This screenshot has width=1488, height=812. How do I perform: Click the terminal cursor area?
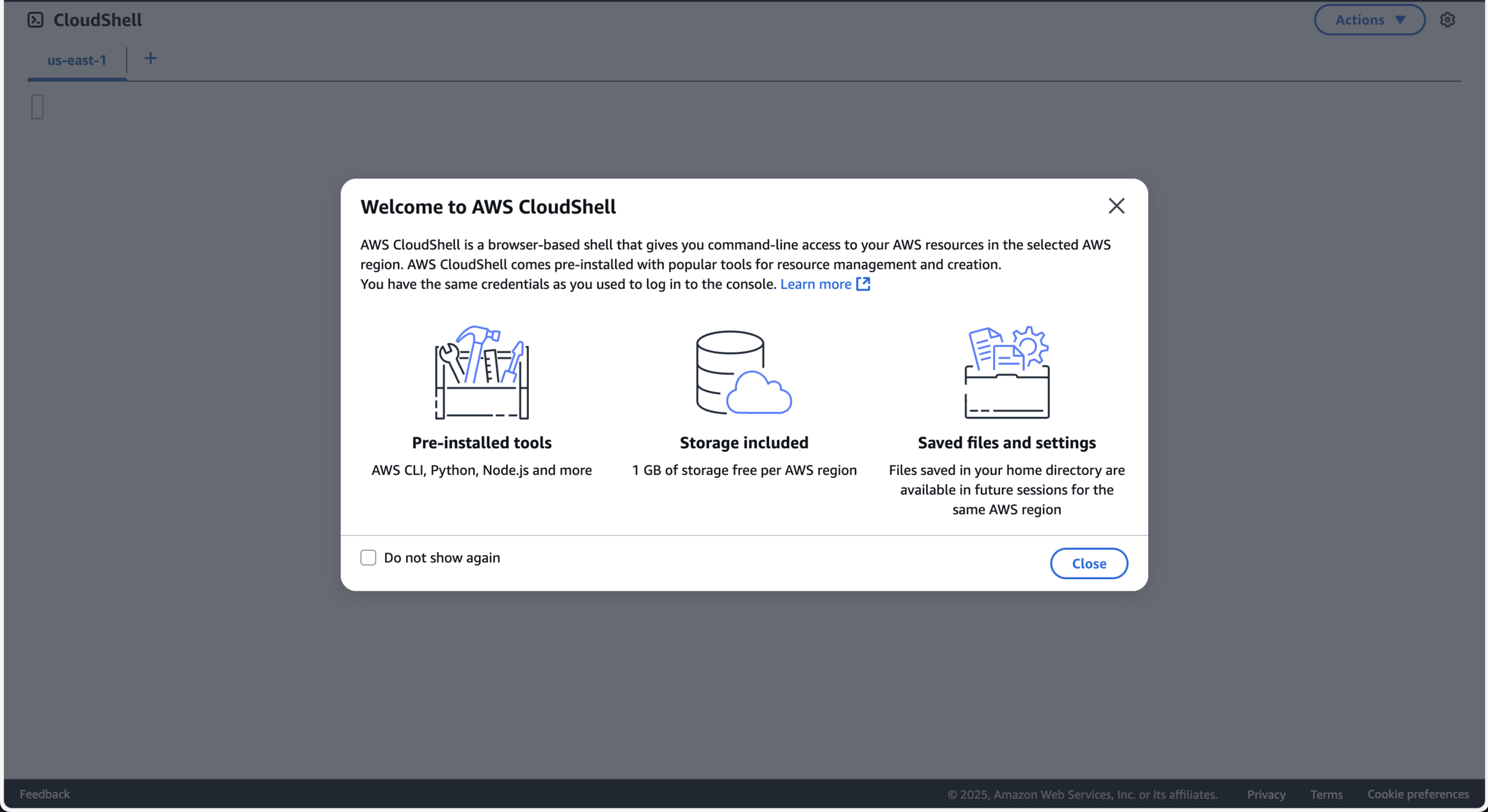[37, 106]
